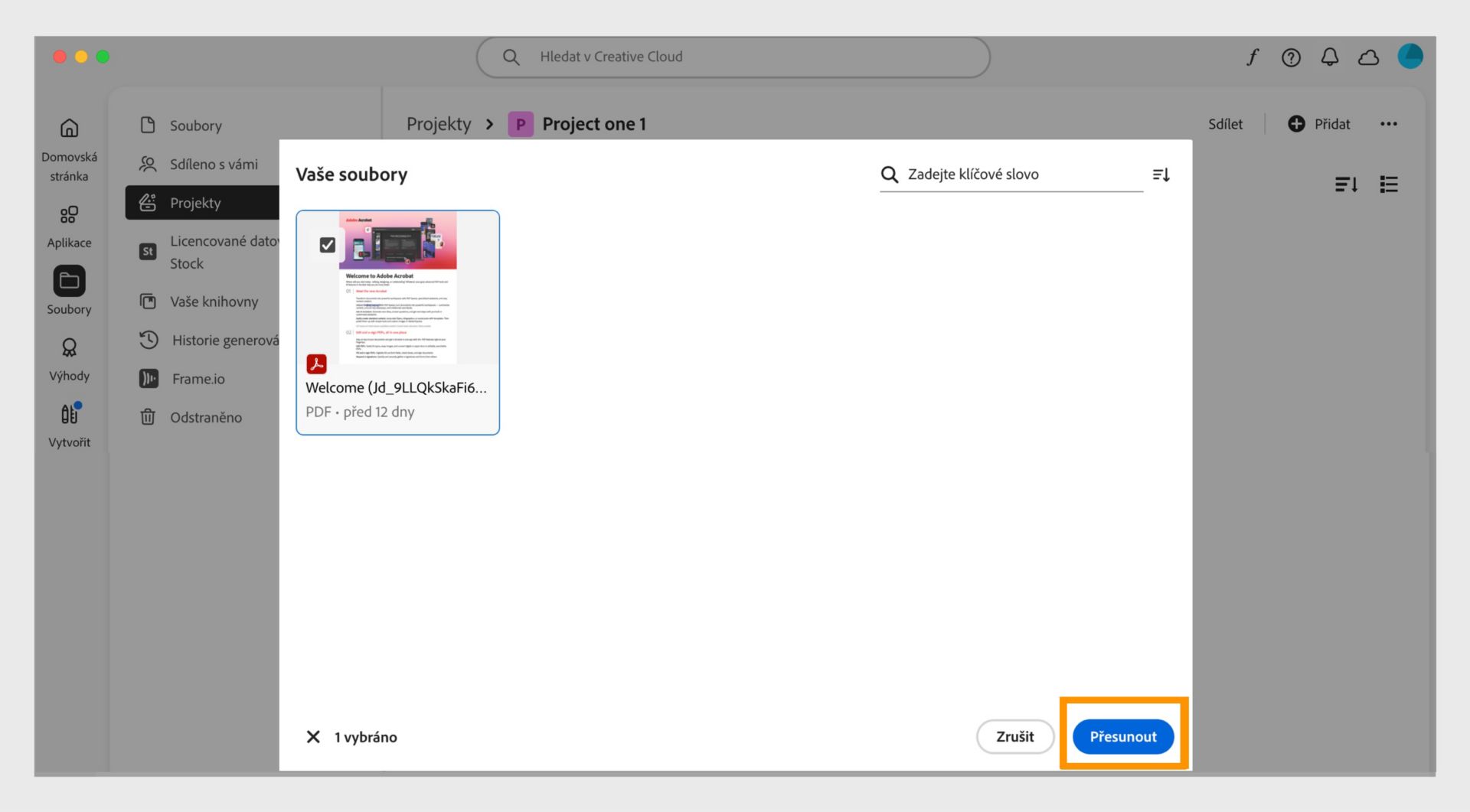
Task: Click the Zadejte klíčové slovo search field
Action: pyautogui.click(x=1011, y=174)
